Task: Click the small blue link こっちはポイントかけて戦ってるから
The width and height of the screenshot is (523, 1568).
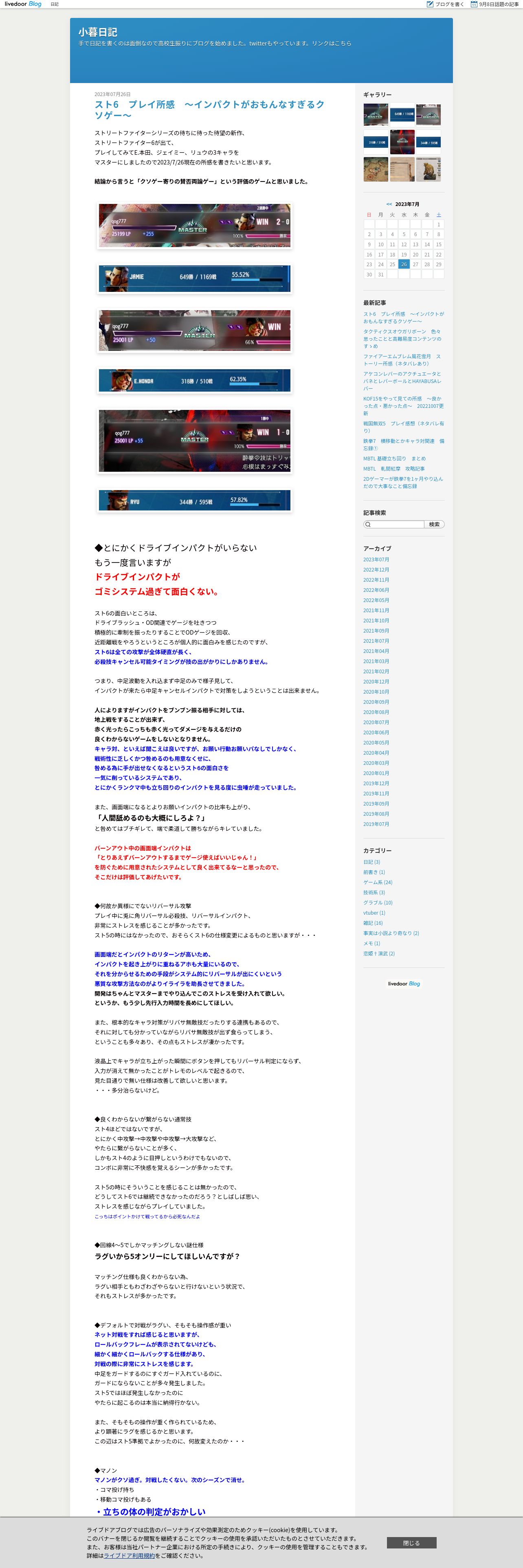Action: [147, 1216]
